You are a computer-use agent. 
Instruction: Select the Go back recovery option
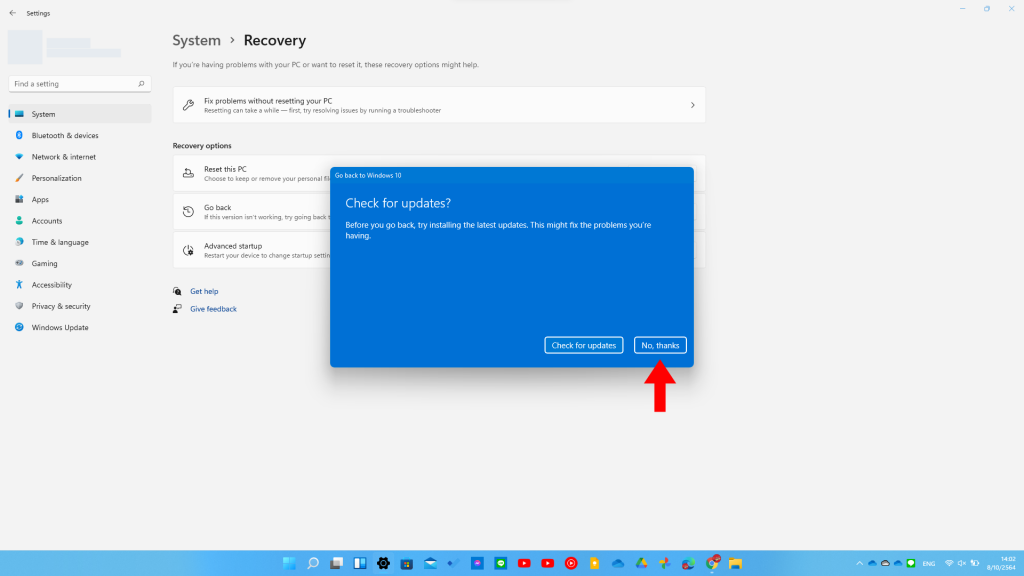(252, 212)
